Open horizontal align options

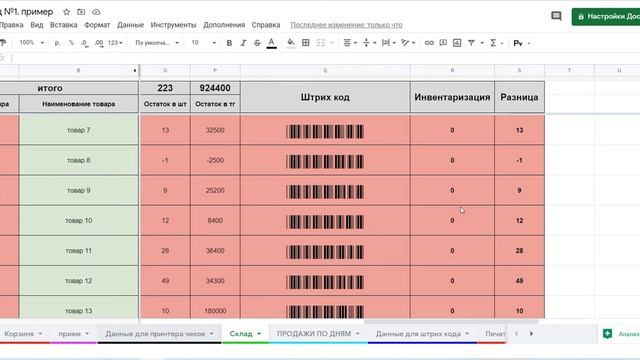tap(350, 42)
